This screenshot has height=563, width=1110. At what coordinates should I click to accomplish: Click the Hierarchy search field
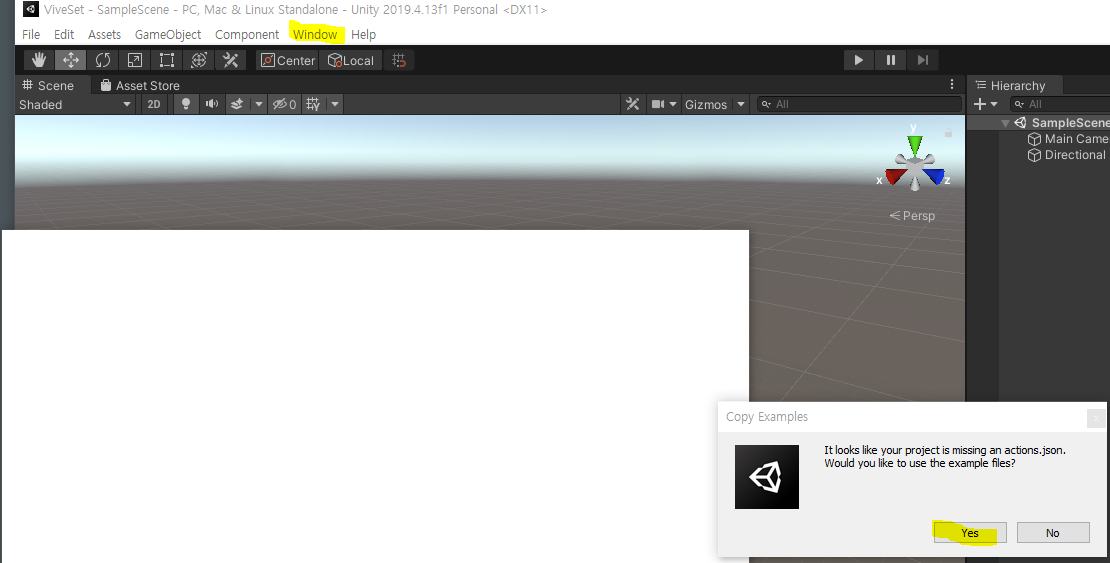[x=1060, y=104]
